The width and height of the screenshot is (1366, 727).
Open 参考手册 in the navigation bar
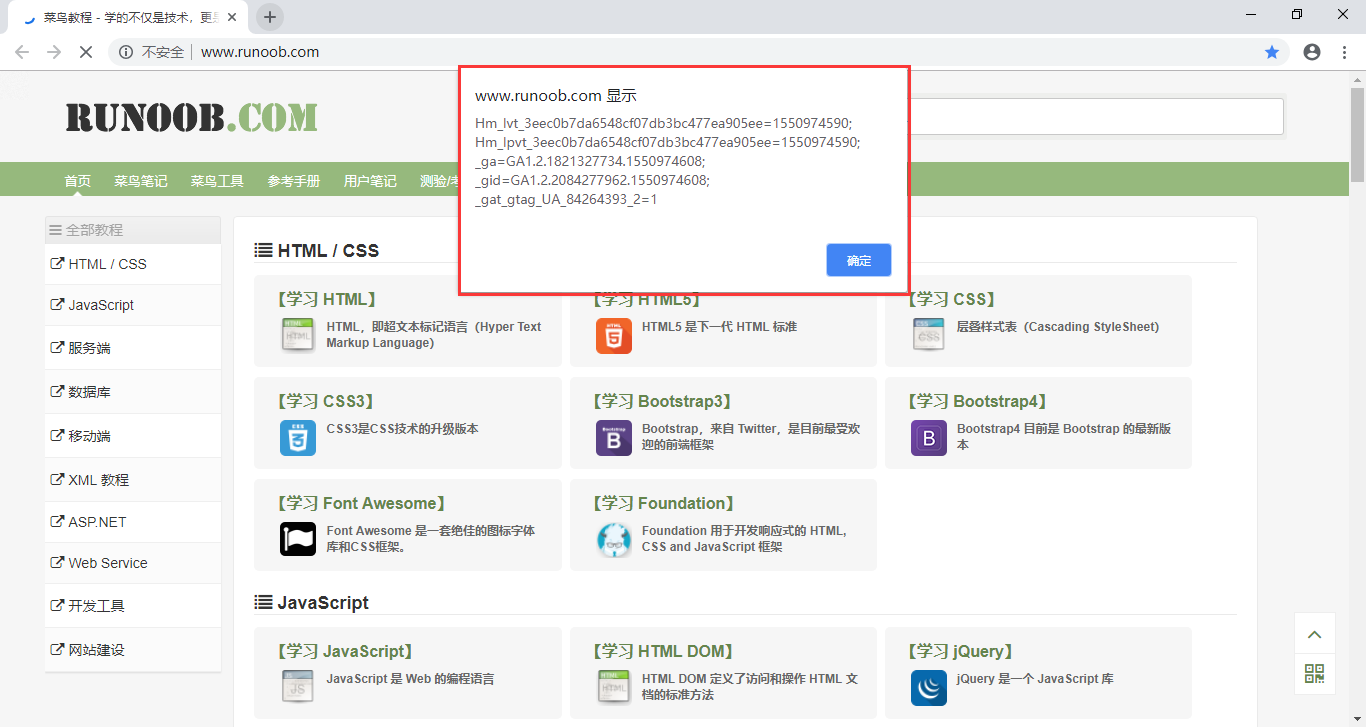(294, 181)
